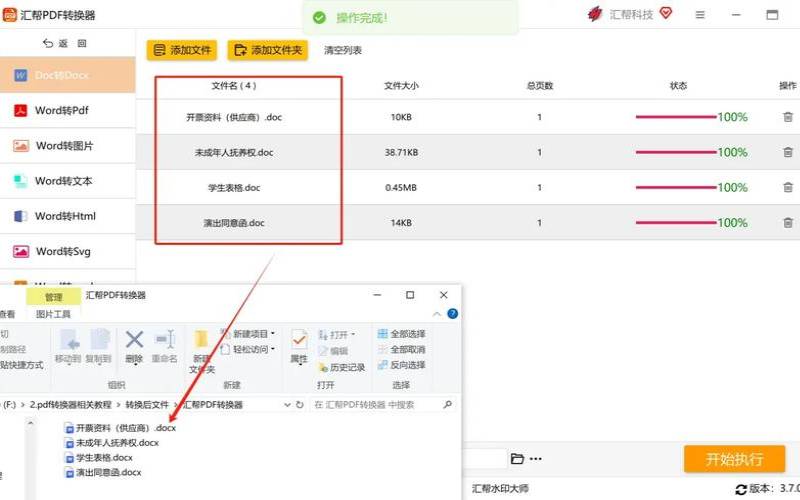Screen dimensions: 800x500
Task: Select Doc转Docx in the sidebar
Action: coord(67,75)
